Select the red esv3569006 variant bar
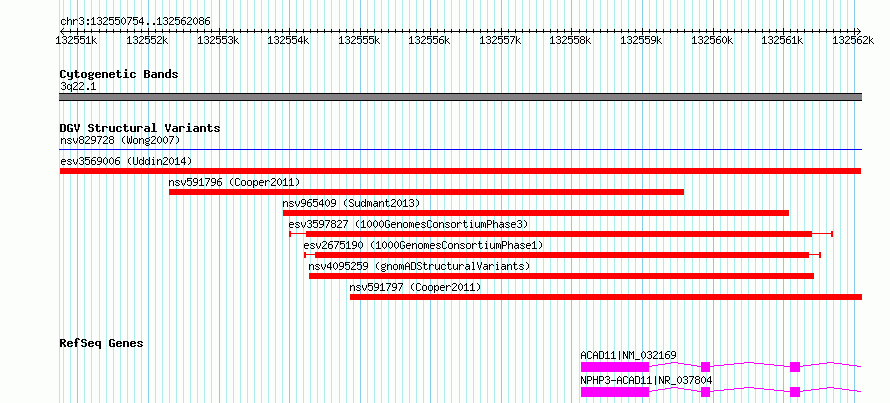 (x=460, y=171)
